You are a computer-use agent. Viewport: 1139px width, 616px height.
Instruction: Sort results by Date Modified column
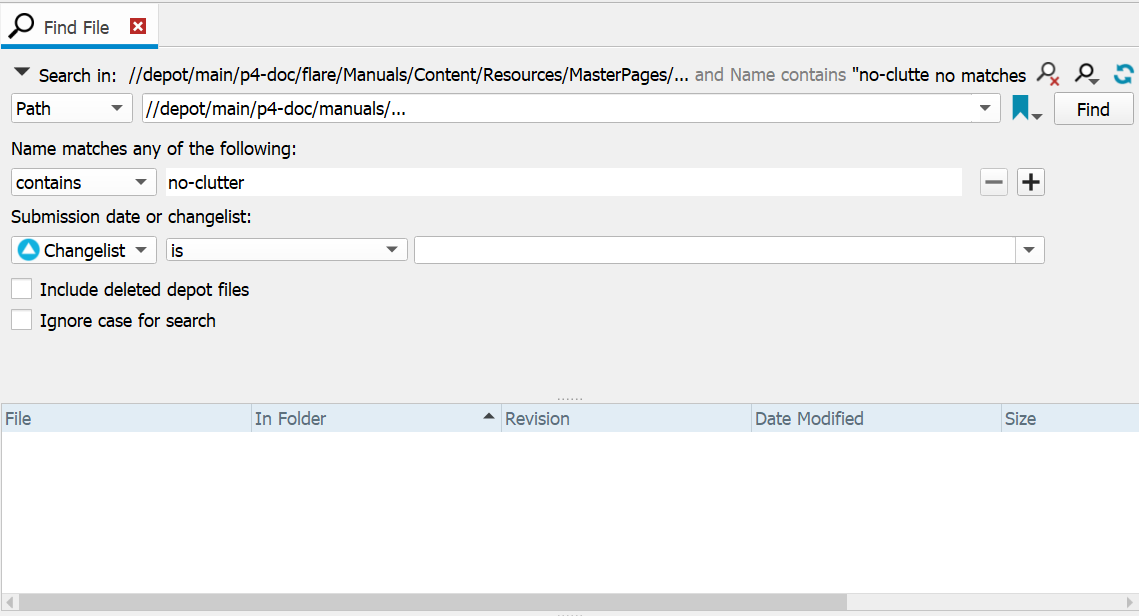[x=875, y=419]
